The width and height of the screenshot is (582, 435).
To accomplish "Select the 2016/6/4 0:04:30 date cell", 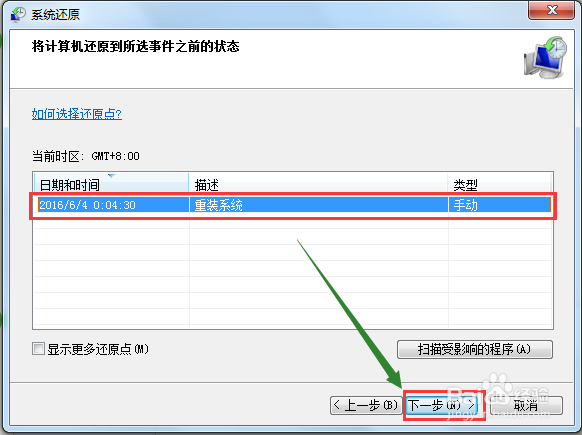I will tap(113, 205).
